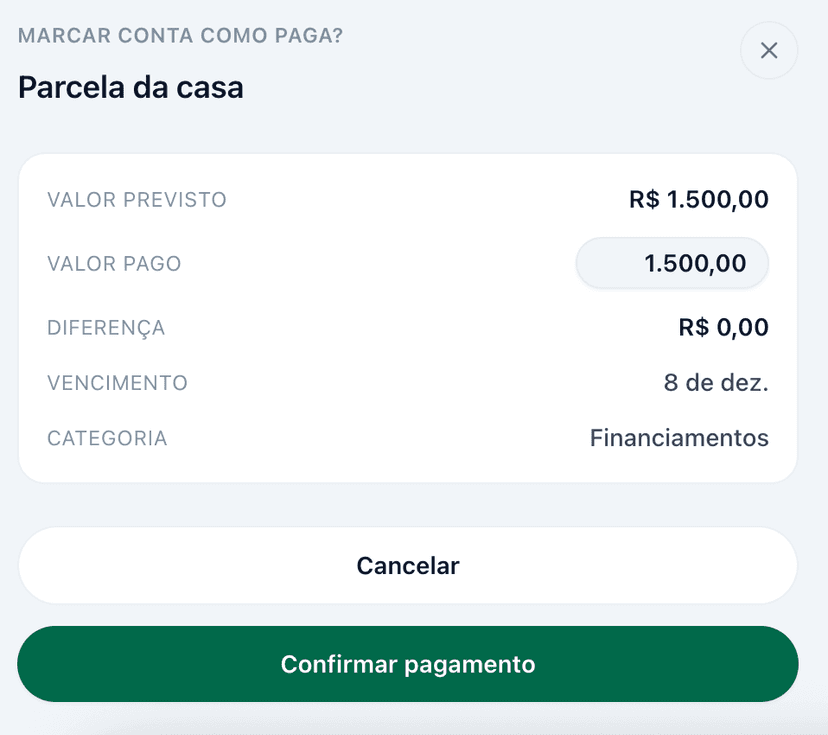Click the rounded valor pago pill control

pyautogui.click(x=671, y=263)
